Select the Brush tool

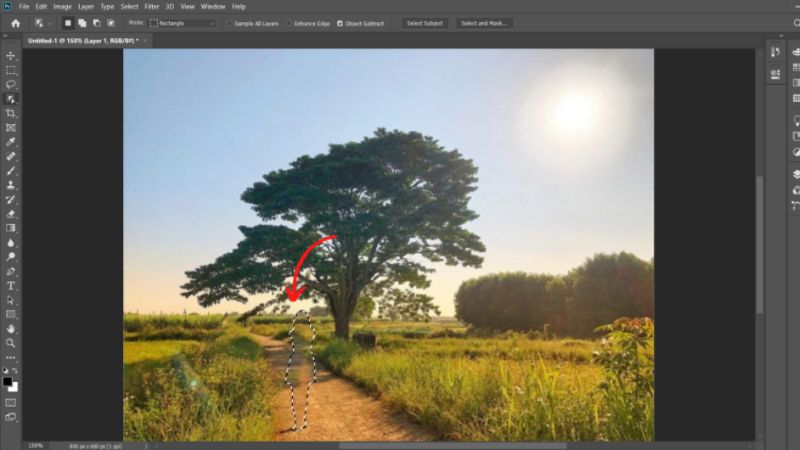(11, 171)
